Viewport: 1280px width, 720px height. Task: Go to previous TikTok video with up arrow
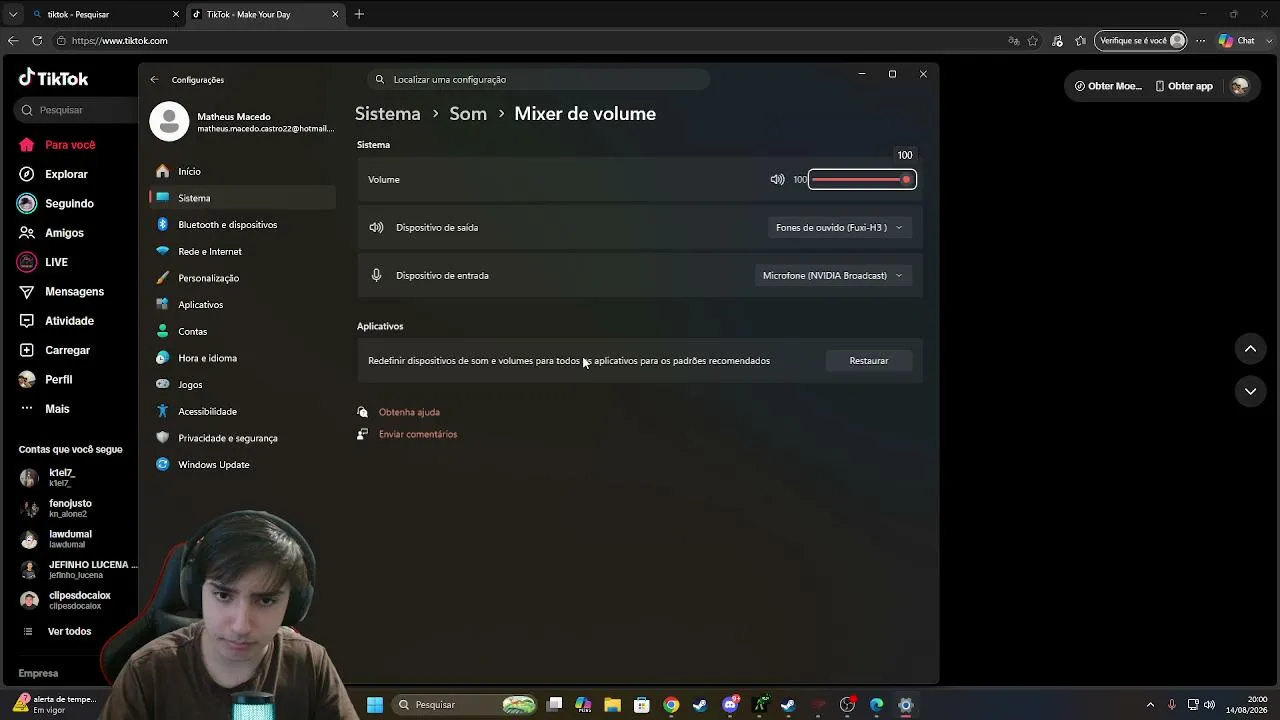click(1250, 349)
